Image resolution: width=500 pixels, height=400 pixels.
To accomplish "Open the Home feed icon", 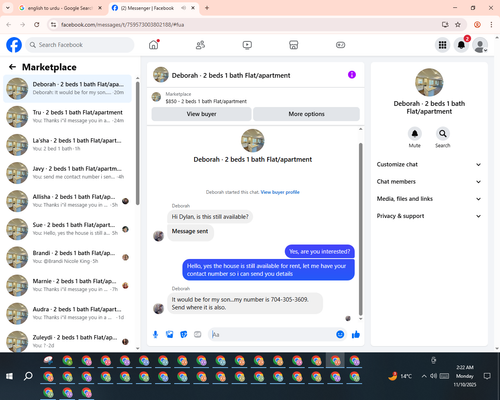I will pos(154,45).
